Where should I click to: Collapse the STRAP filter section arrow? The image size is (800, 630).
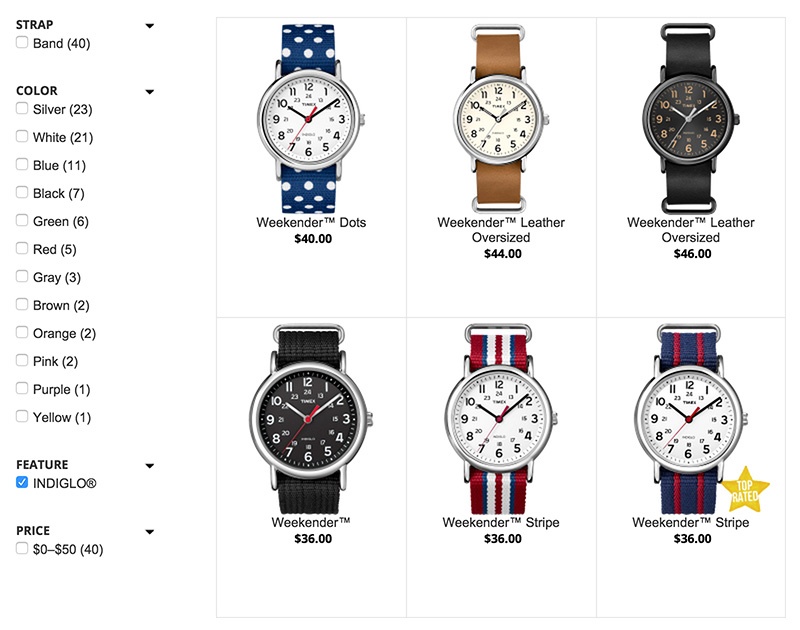click(149, 26)
